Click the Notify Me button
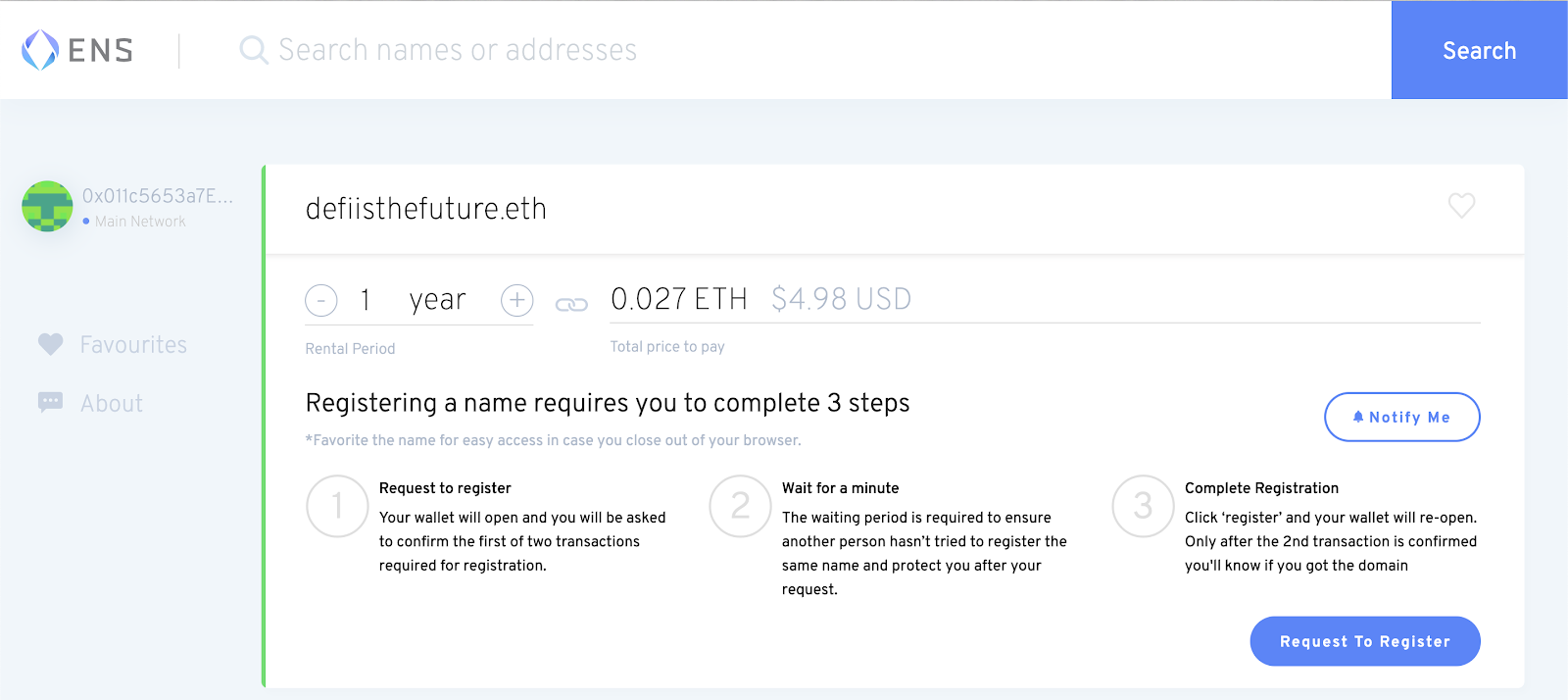This screenshot has width=1568, height=700. (1401, 418)
